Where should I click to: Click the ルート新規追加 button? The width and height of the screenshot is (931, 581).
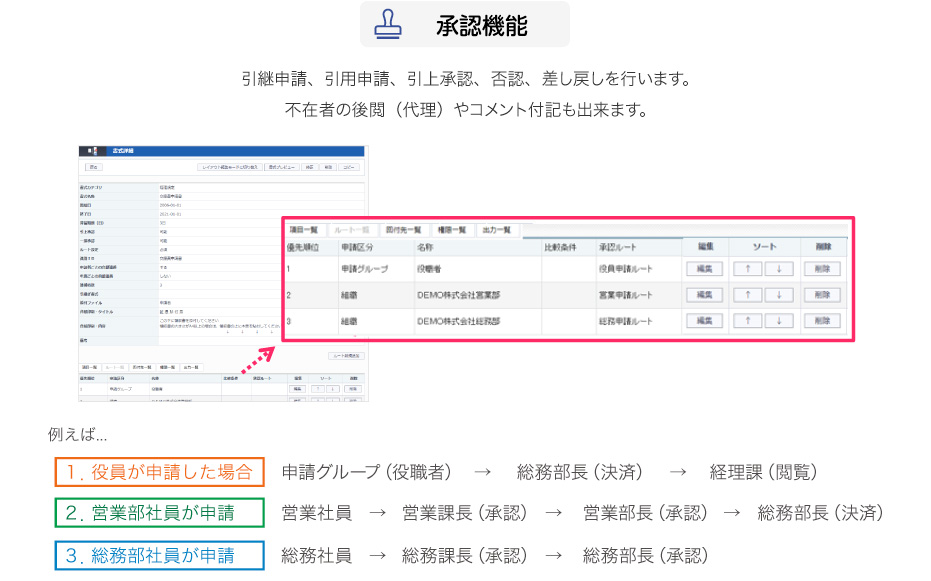(346, 355)
